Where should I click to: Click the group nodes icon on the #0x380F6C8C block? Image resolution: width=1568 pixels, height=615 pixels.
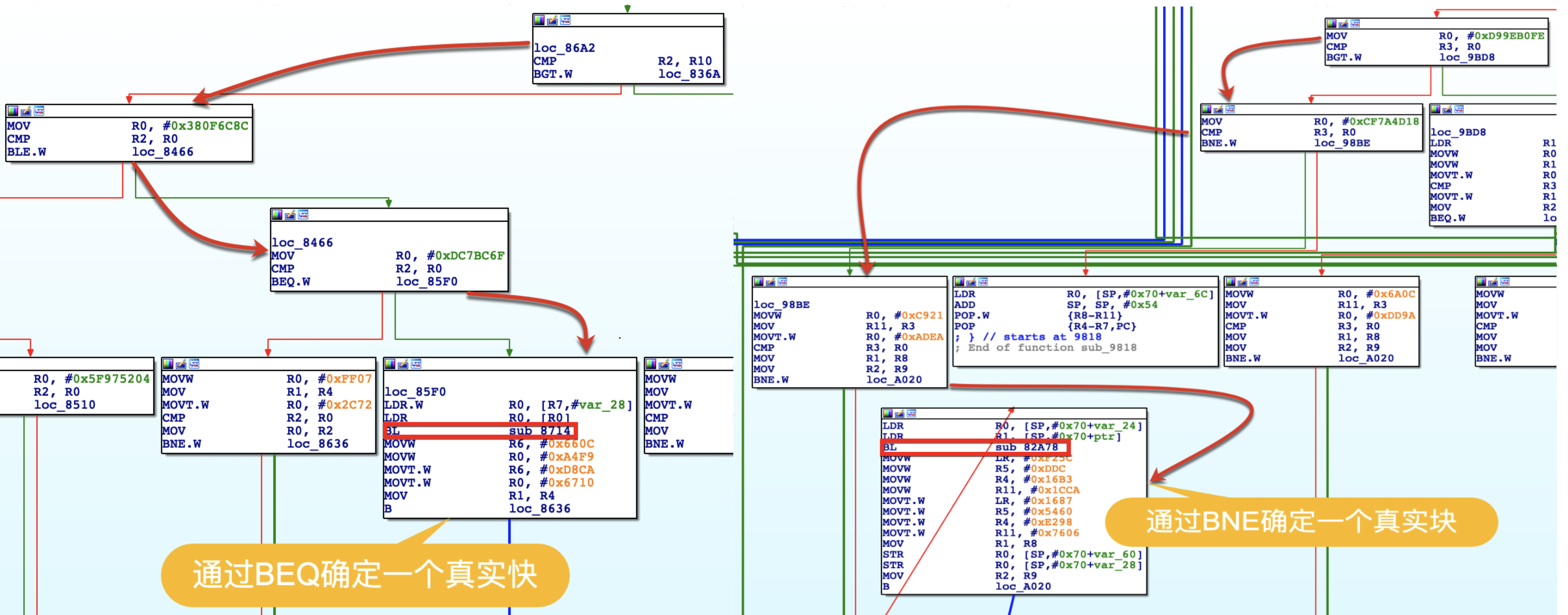click(39, 111)
